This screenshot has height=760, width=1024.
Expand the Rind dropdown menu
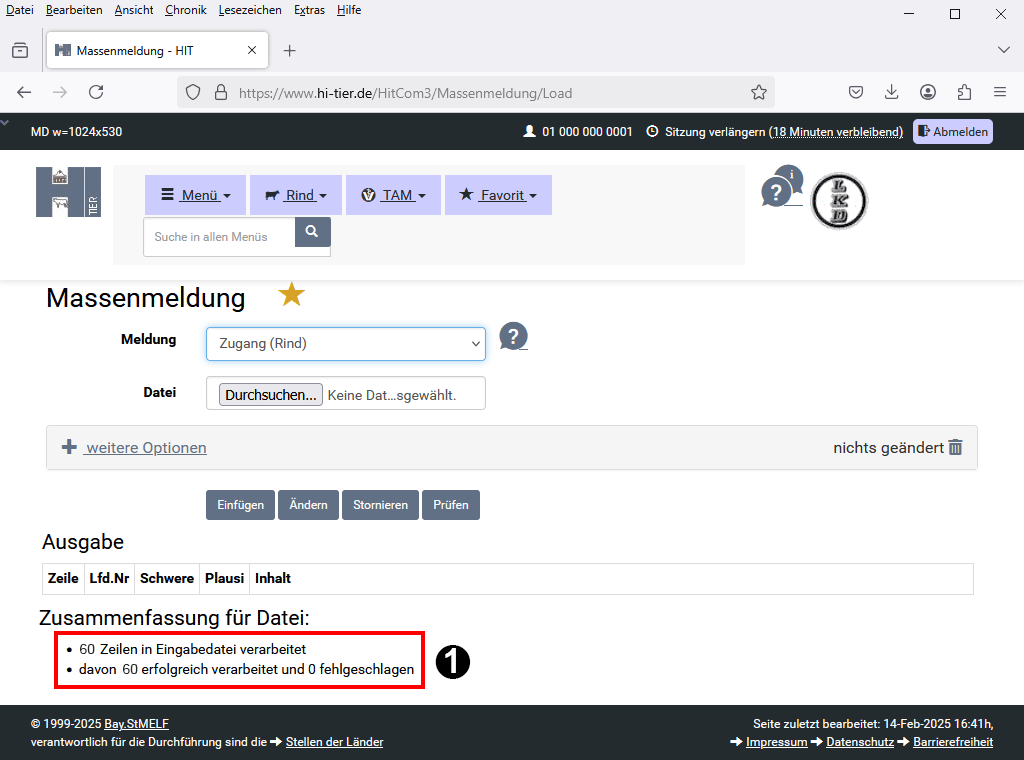[x=296, y=195]
